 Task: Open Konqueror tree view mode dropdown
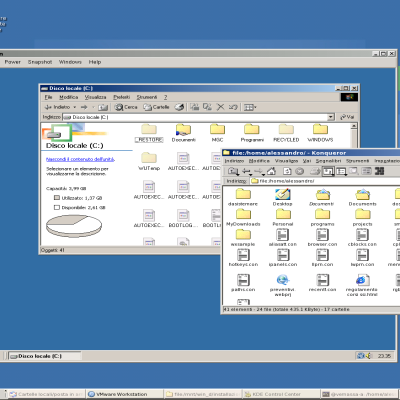point(341,171)
